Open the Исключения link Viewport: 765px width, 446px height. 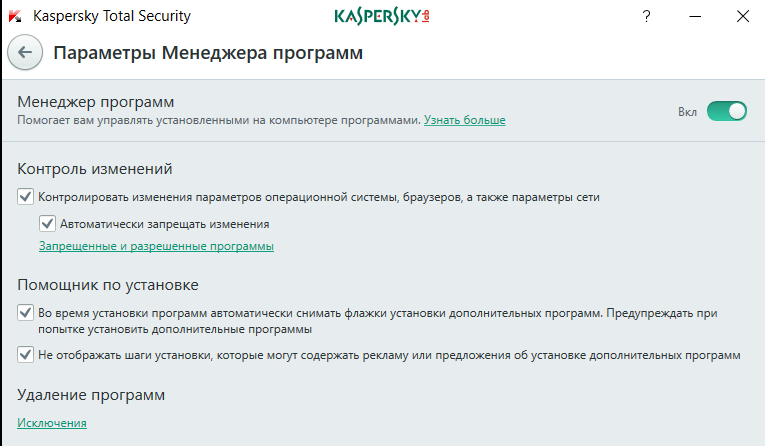(x=52, y=423)
